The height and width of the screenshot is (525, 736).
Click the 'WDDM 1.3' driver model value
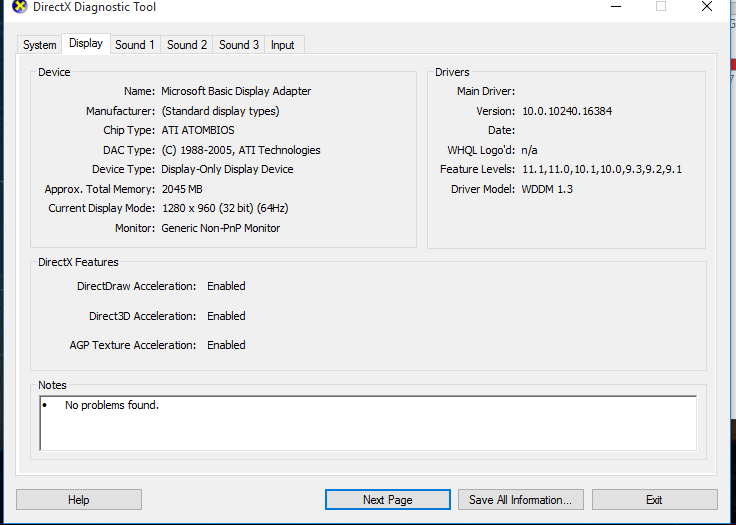547,189
